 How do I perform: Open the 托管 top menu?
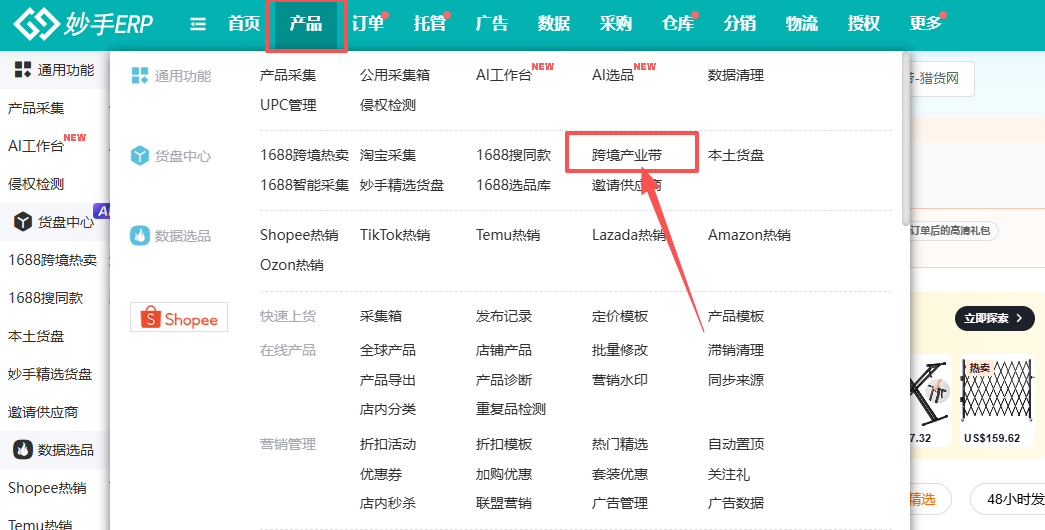pos(430,23)
